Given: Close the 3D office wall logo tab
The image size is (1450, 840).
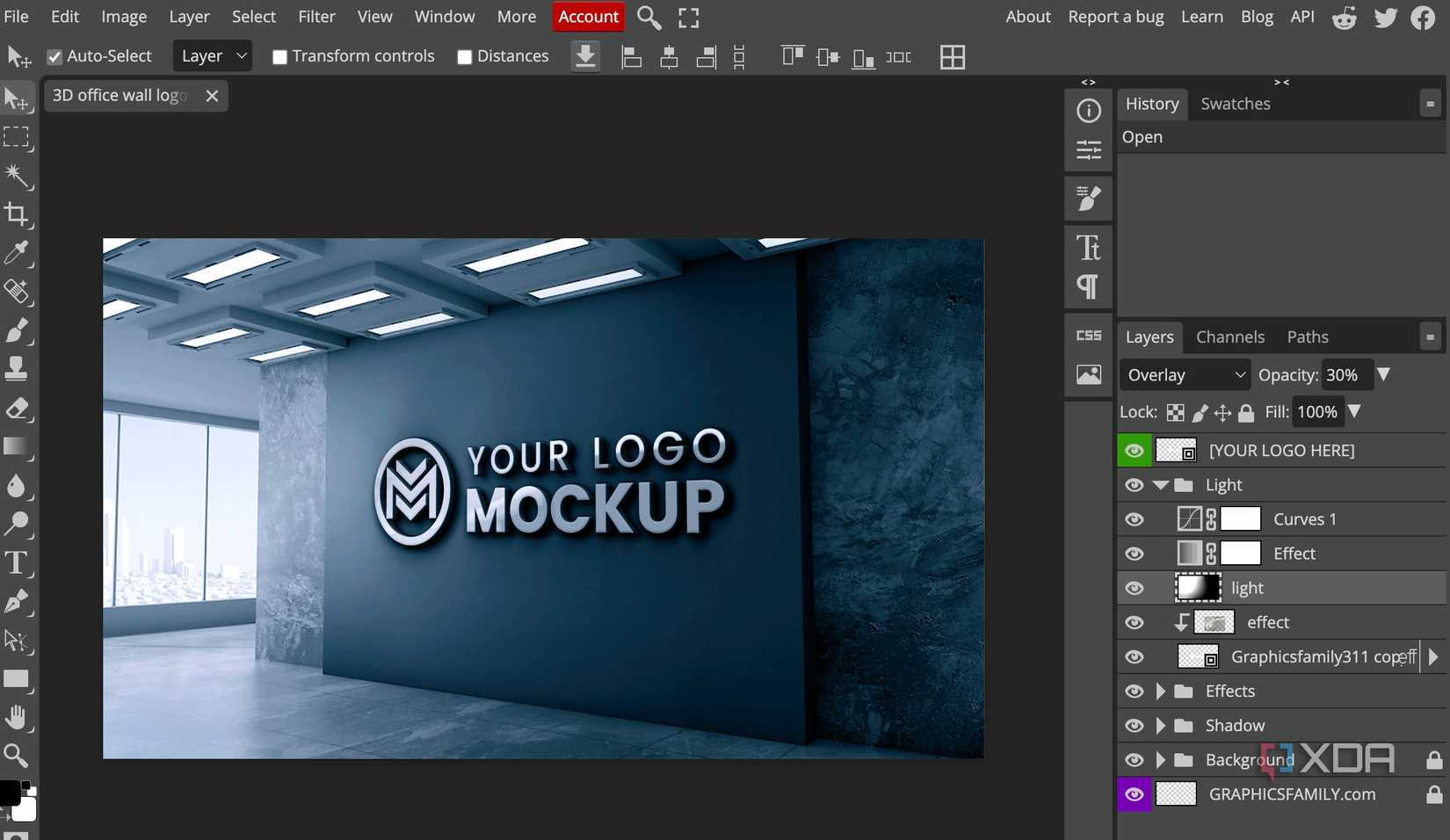Looking at the screenshot, I should tap(211, 95).
